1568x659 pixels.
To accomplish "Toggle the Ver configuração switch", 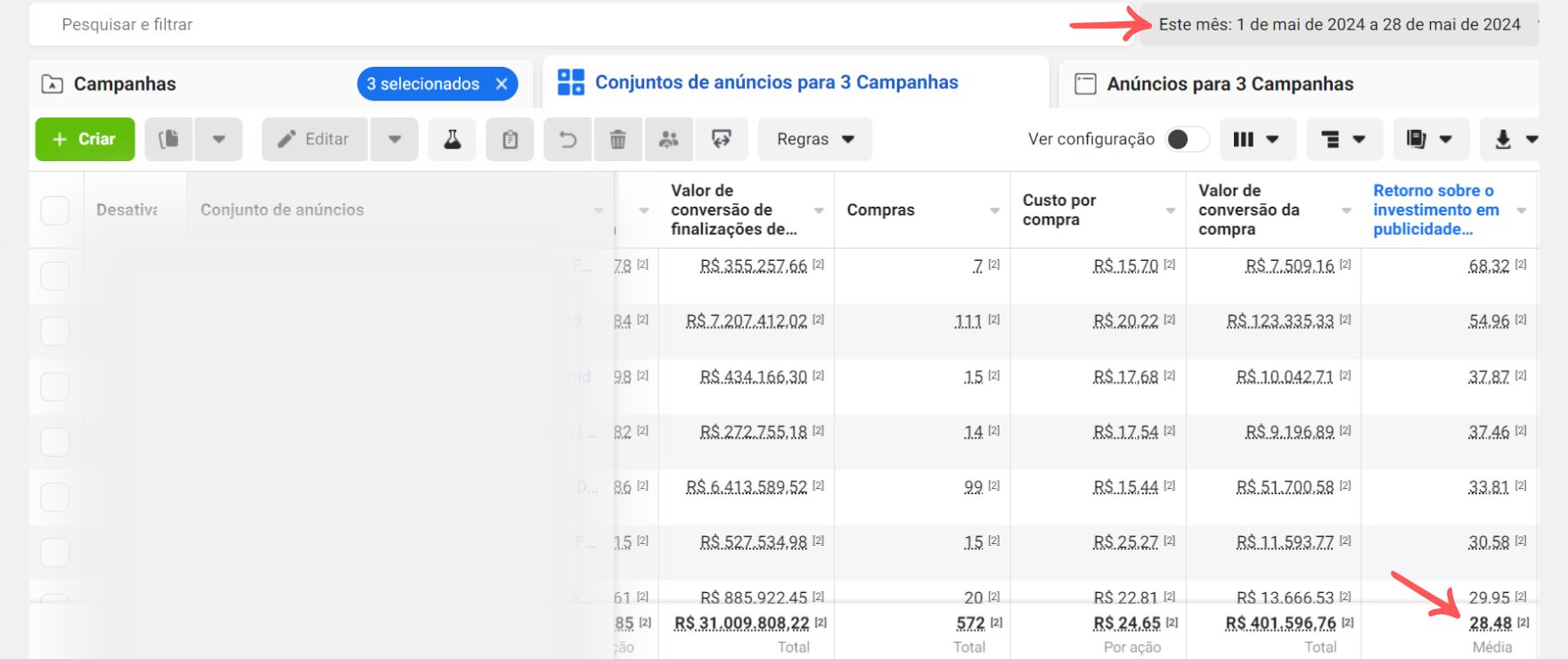I will pos(1187,140).
